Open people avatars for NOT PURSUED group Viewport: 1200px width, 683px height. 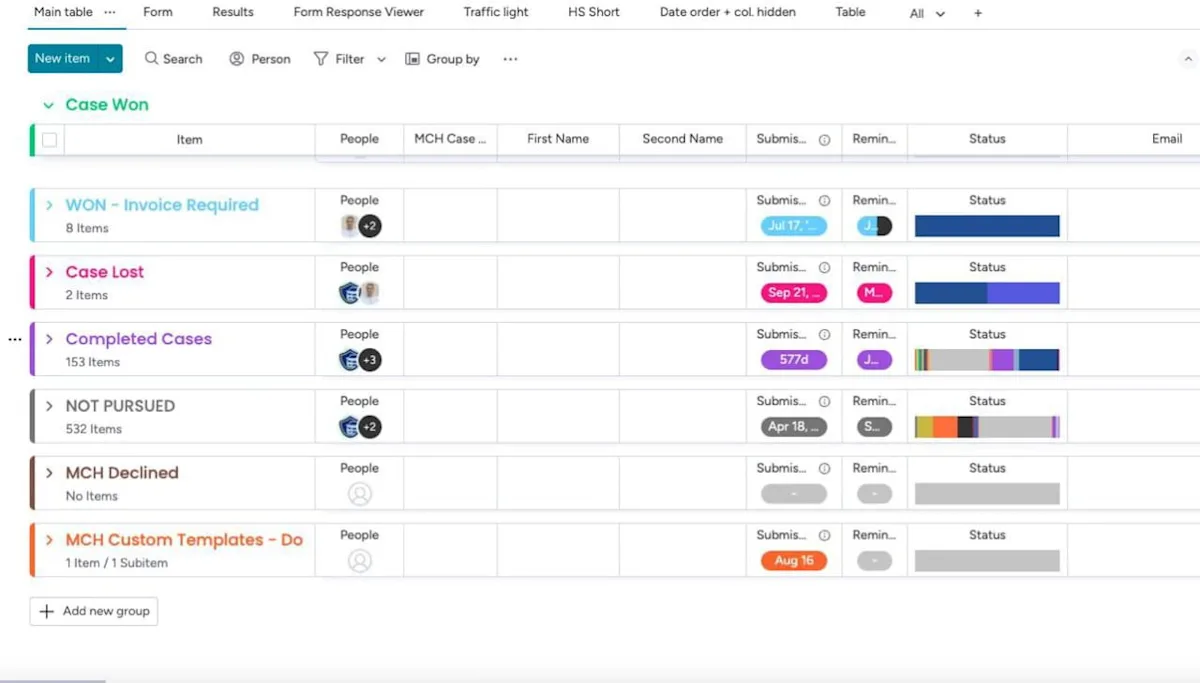click(359, 427)
